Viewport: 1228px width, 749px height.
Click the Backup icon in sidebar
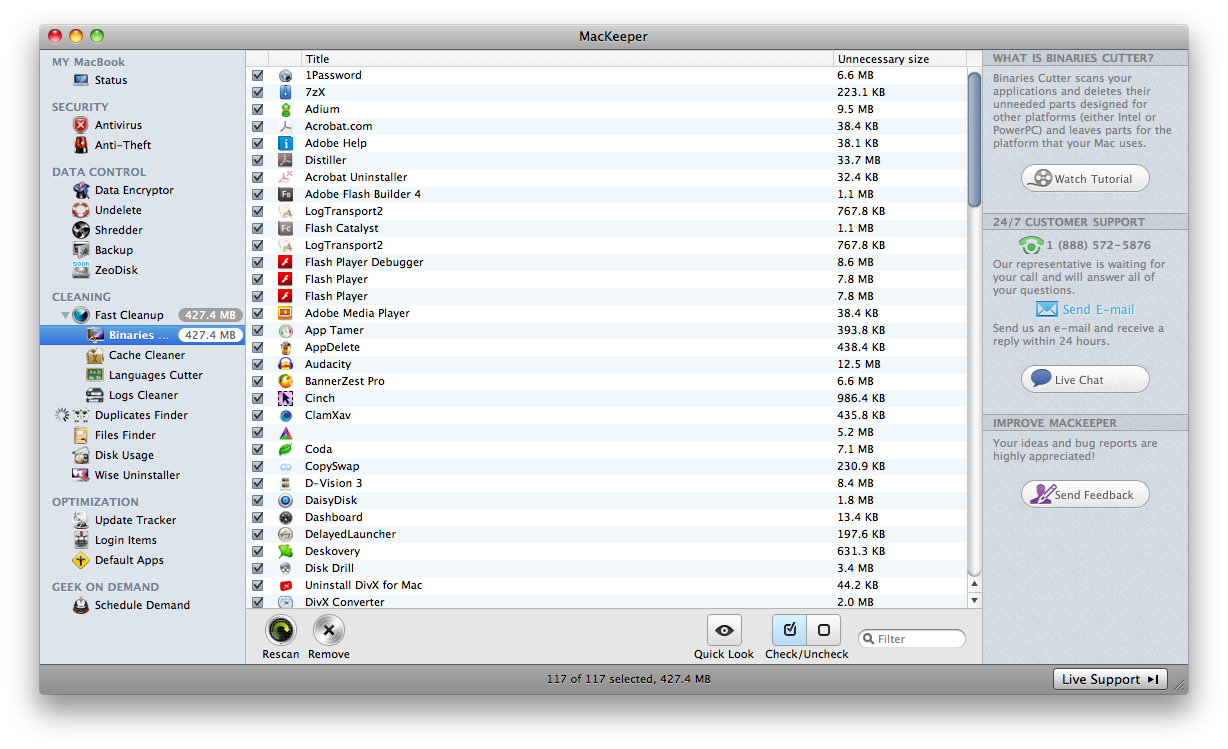point(81,250)
